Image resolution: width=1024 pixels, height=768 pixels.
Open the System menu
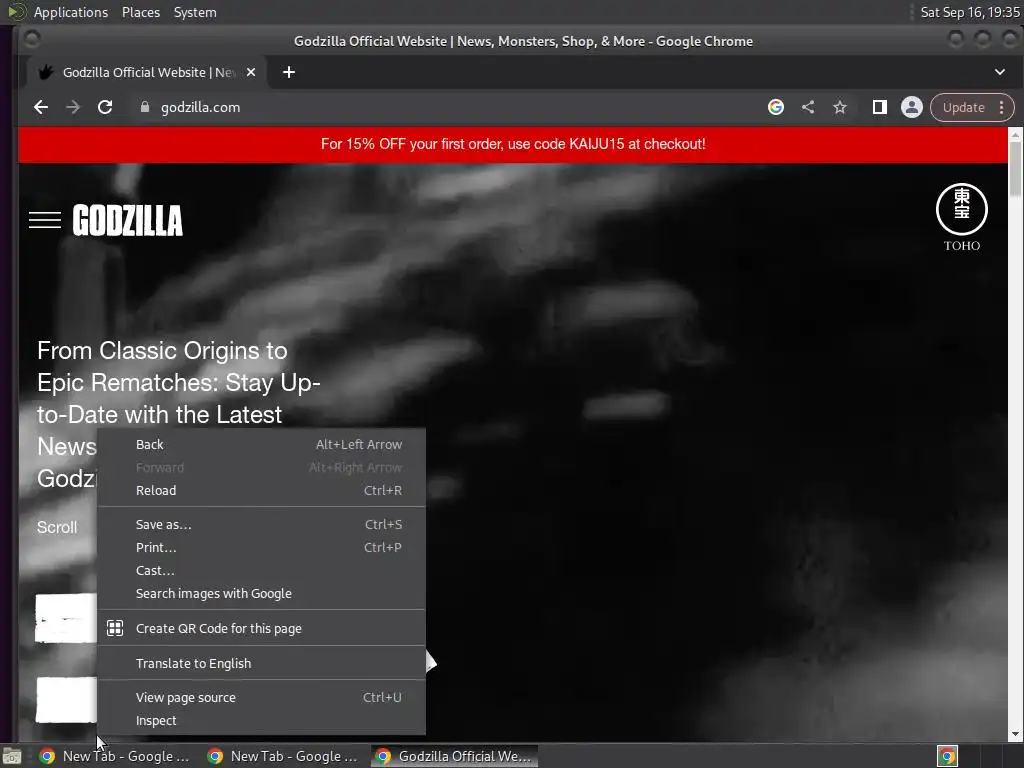coord(195,12)
